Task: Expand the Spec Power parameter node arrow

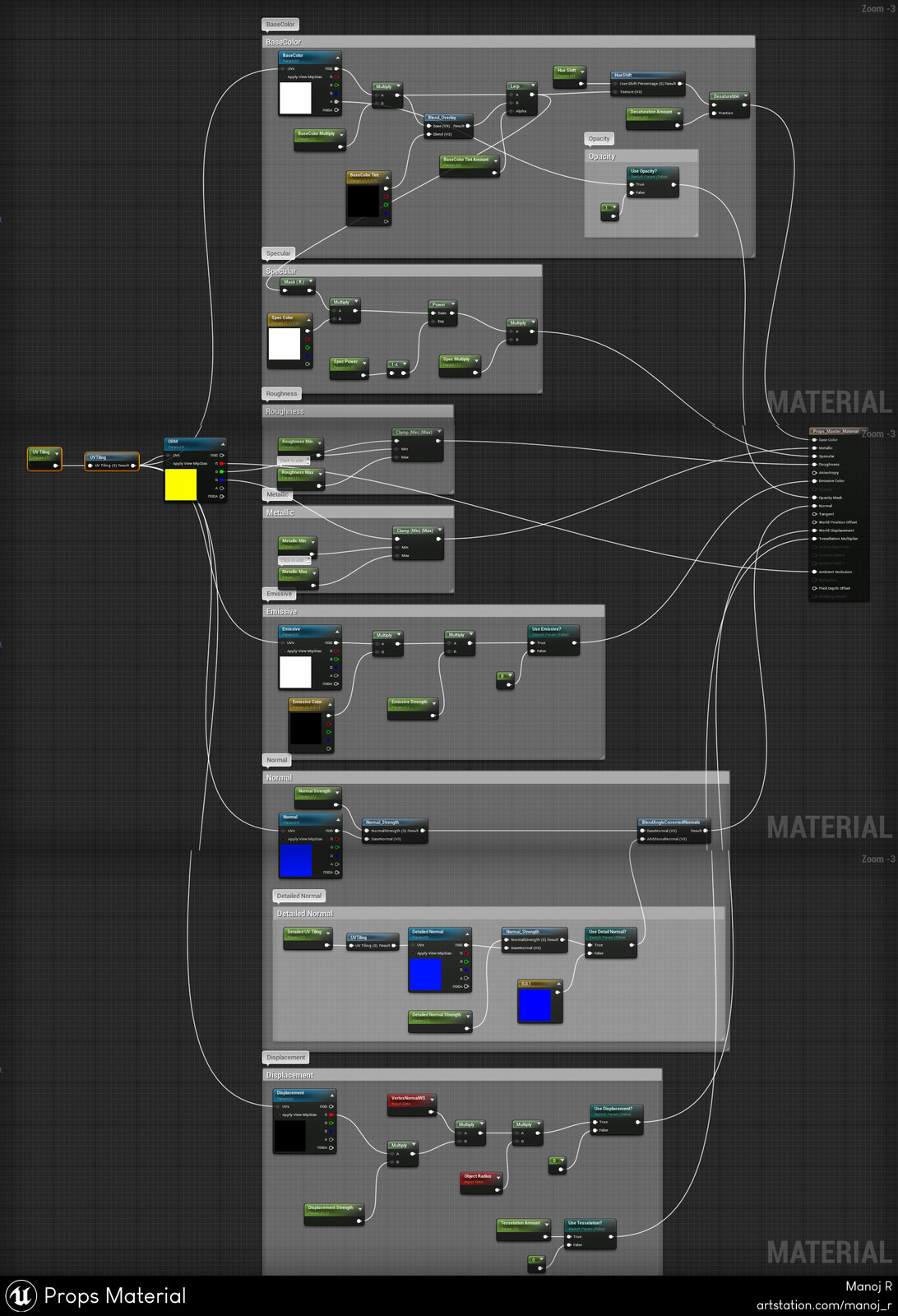Action: [364, 362]
